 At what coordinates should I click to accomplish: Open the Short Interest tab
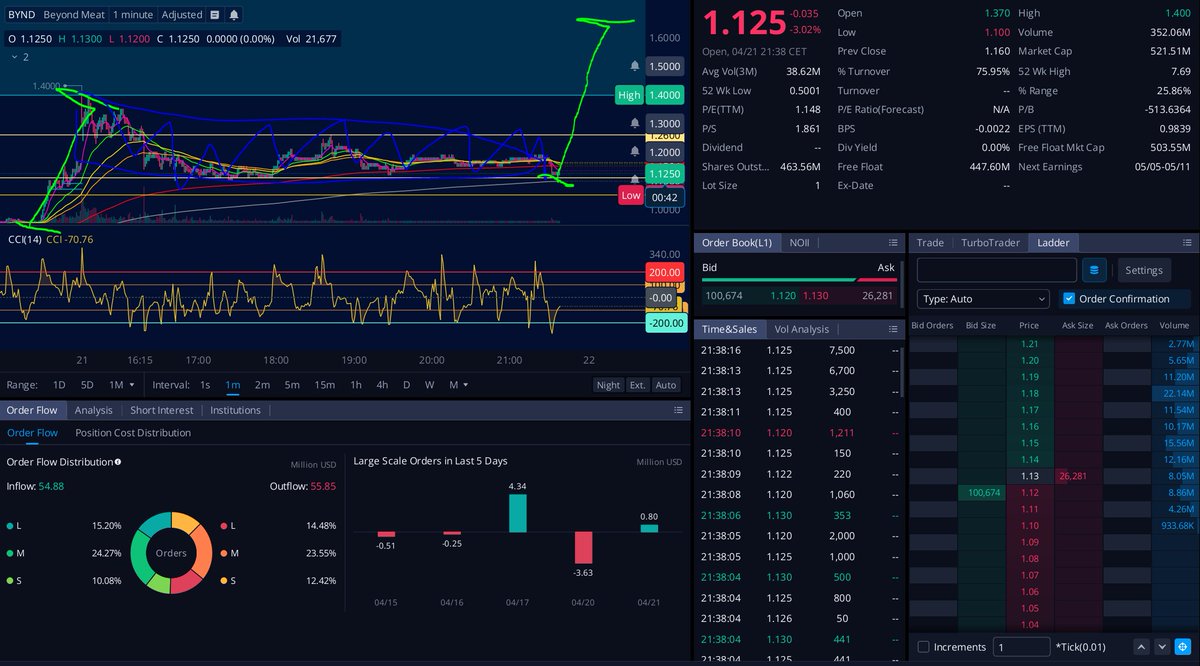[161, 410]
